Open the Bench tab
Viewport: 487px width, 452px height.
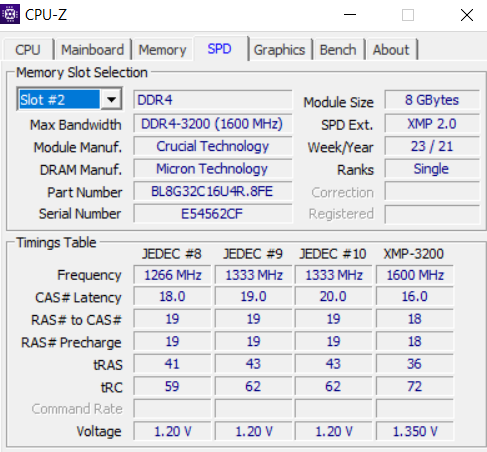[338, 50]
